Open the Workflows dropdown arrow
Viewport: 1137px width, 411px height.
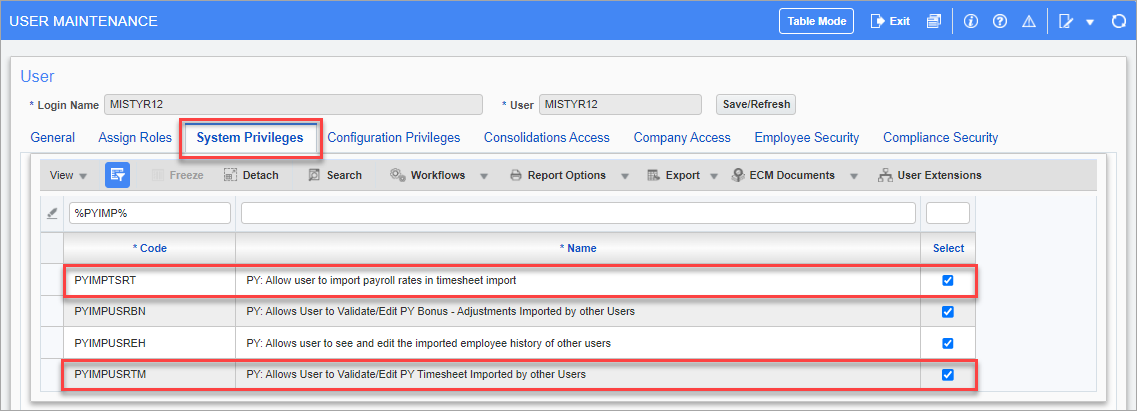pyautogui.click(x=484, y=175)
